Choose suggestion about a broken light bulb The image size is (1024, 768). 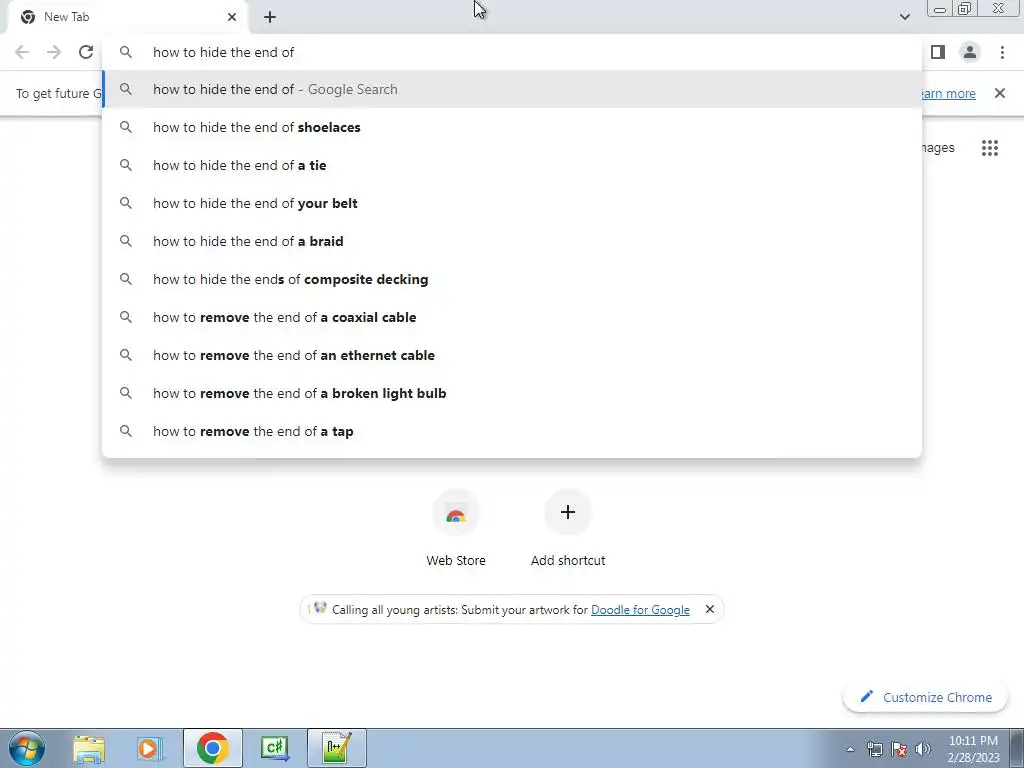(512, 393)
